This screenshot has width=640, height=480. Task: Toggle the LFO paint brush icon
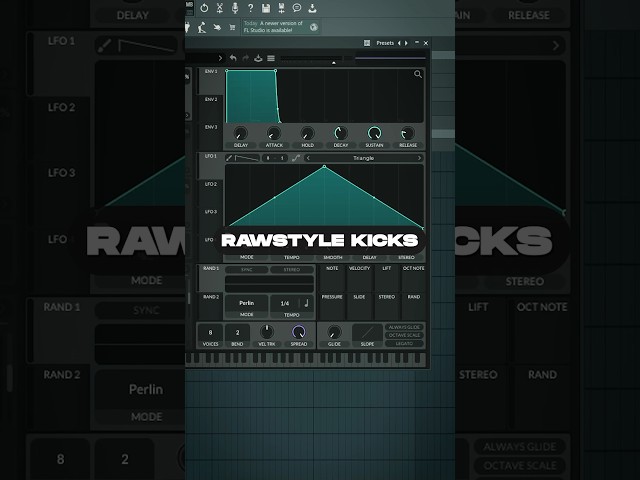pyautogui.click(x=229, y=158)
